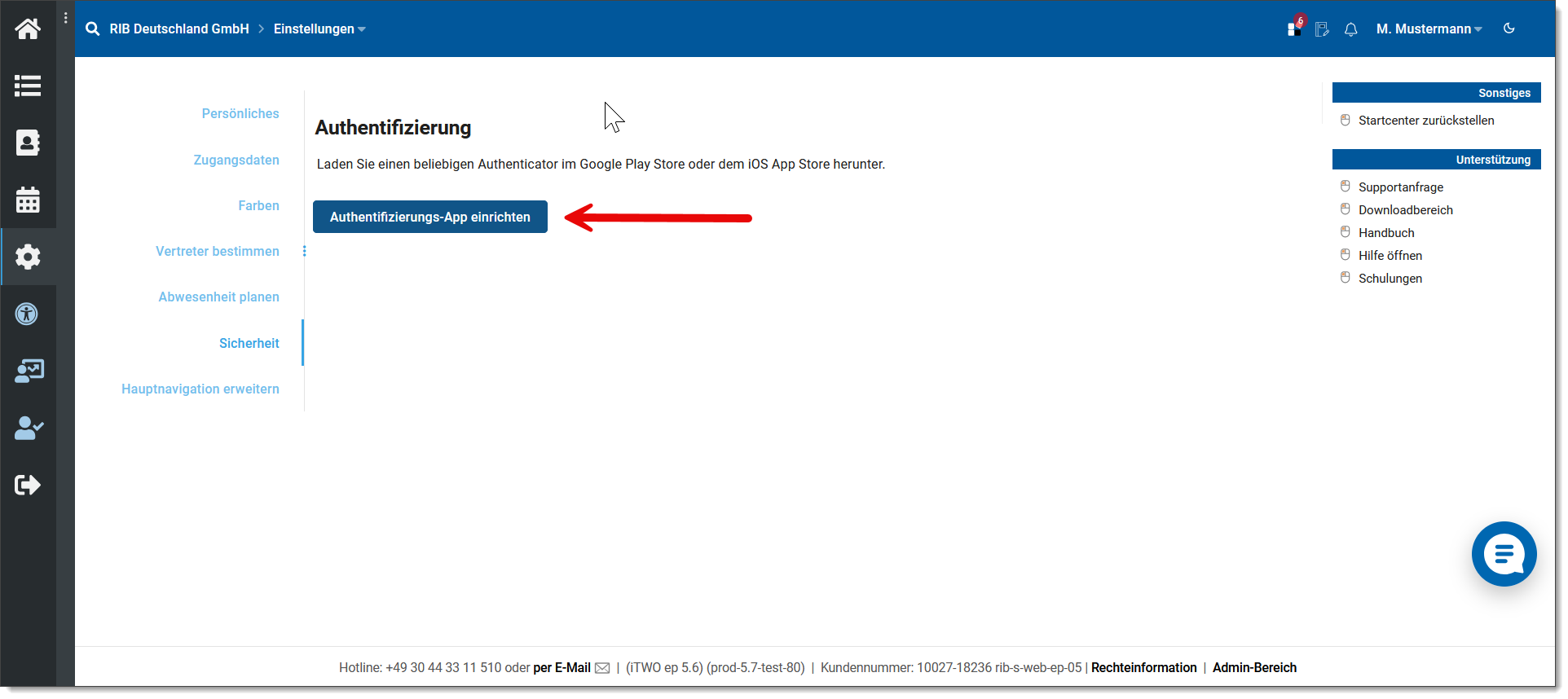This screenshot has width=1568, height=699.
Task: Click the home icon in sidebar
Action: pyautogui.click(x=28, y=29)
